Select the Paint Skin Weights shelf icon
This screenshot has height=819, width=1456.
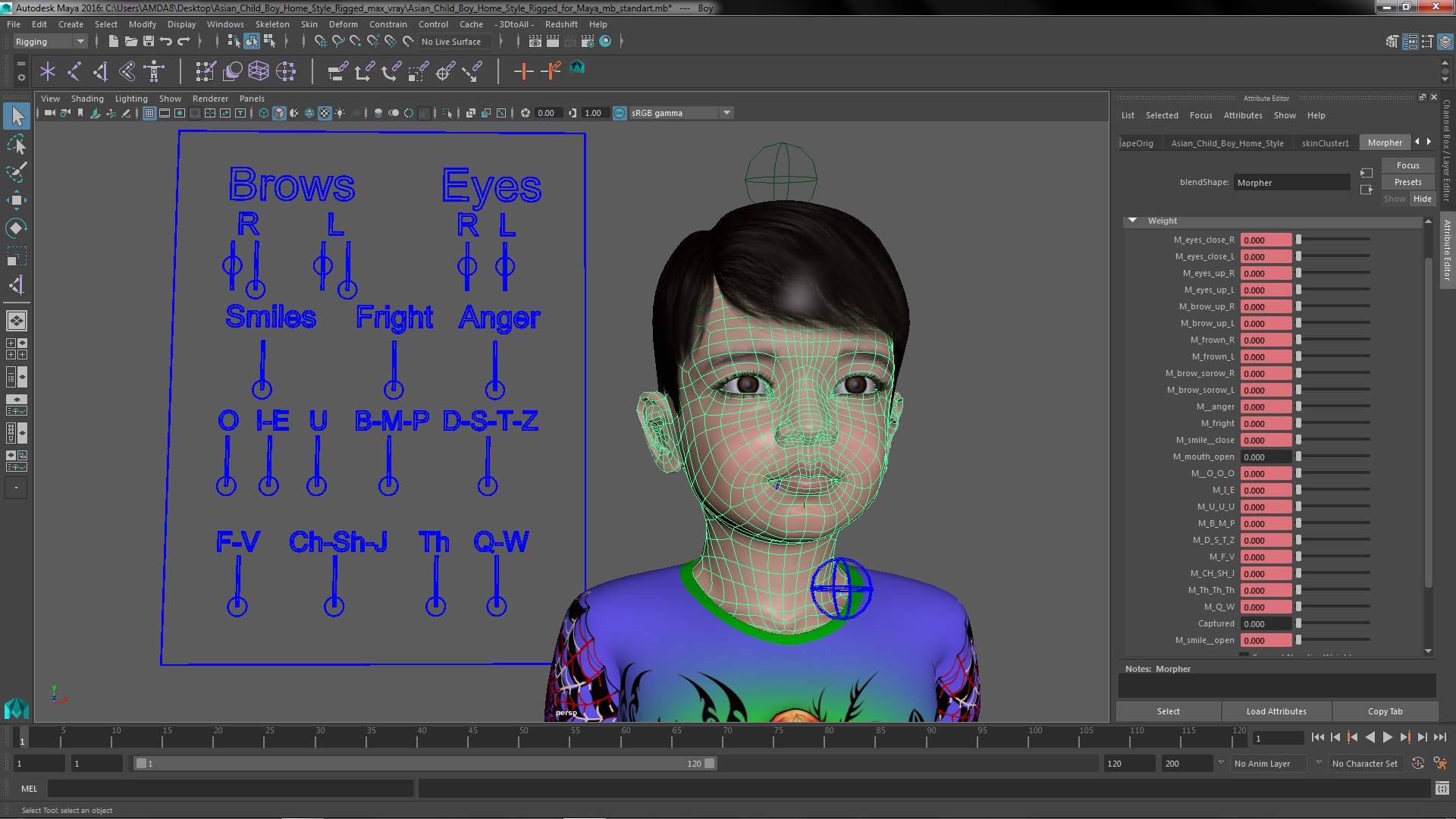tap(206, 71)
